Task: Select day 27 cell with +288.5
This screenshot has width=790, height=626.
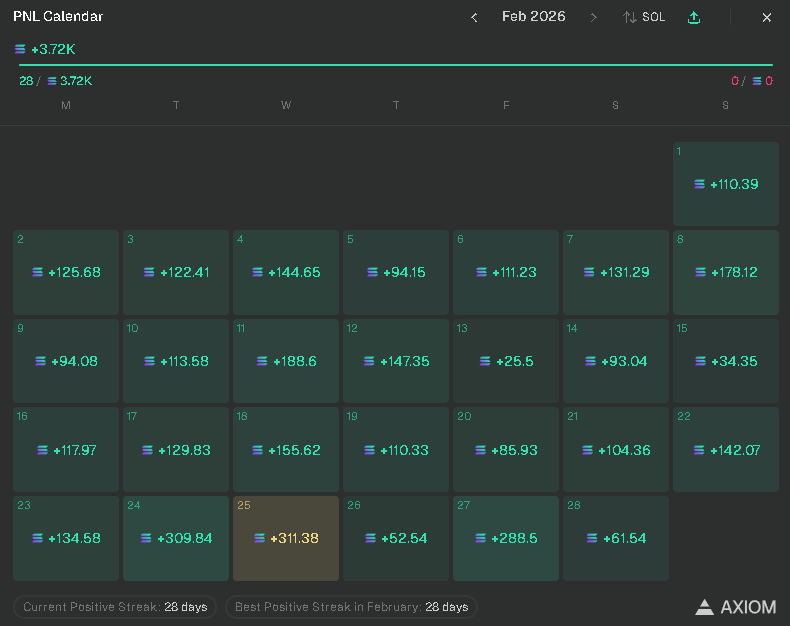Action: 506,538
